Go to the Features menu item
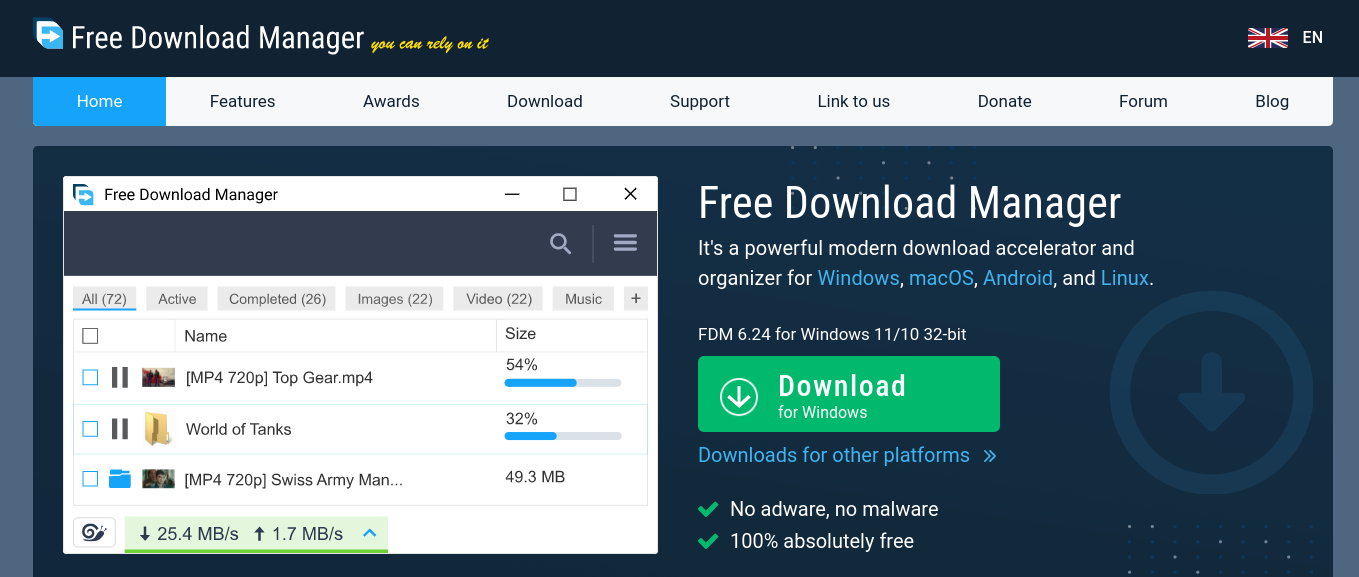 [x=242, y=101]
